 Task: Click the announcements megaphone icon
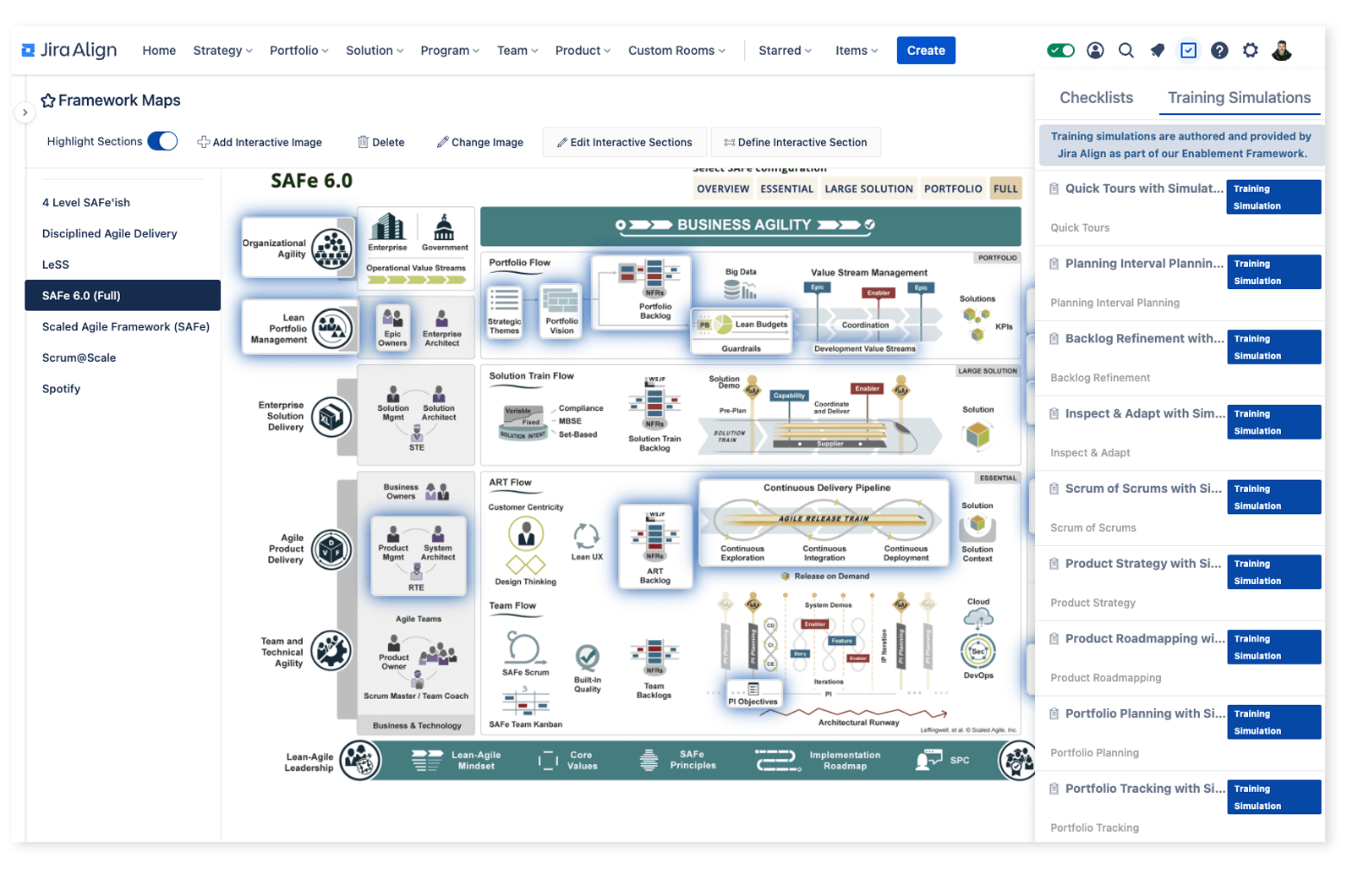pyautogui.click(x=1157, y=51)
